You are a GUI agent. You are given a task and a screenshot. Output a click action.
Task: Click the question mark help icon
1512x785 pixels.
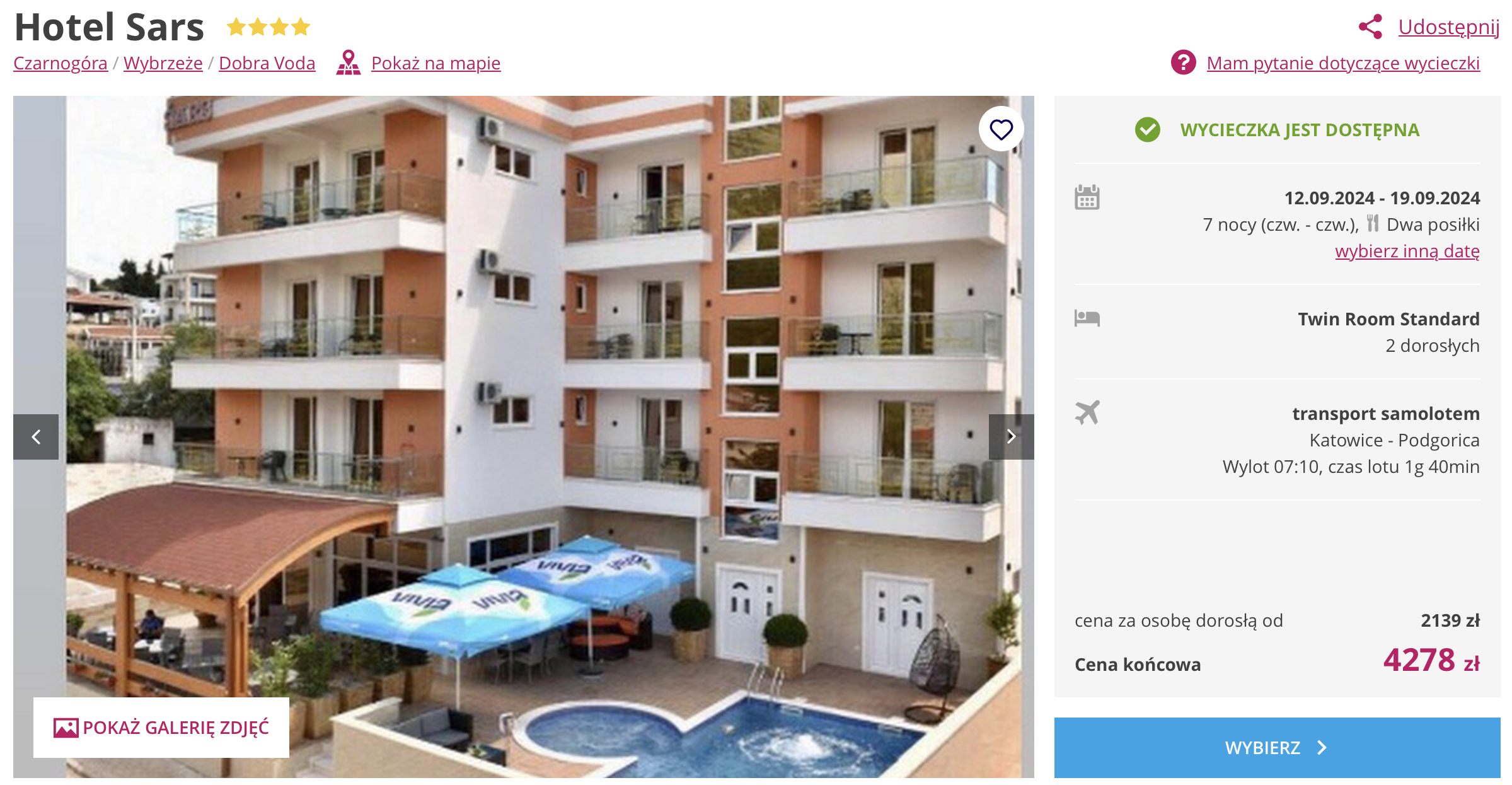(1184, 62)
